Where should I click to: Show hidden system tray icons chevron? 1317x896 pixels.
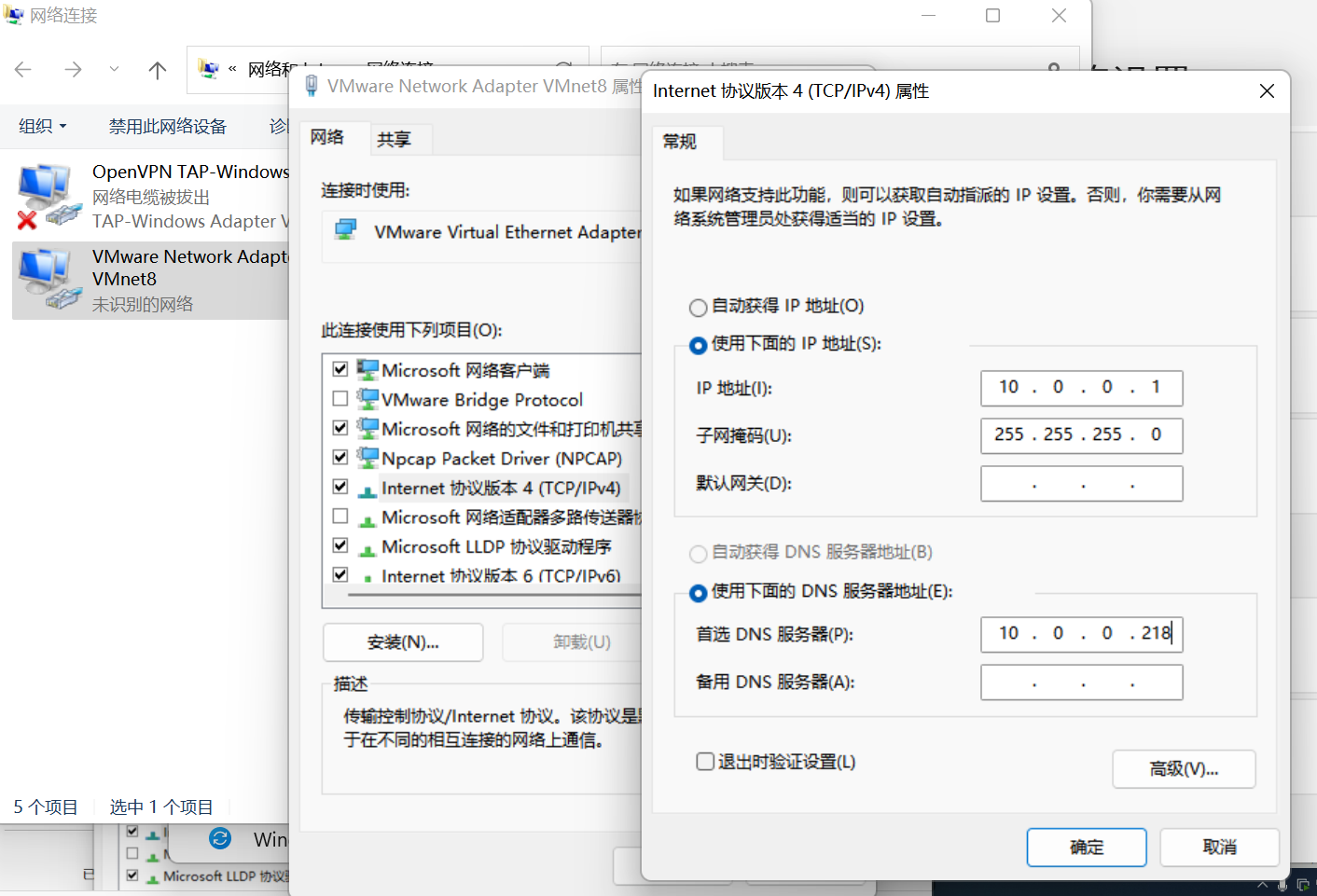click(x=1262, y=884)
